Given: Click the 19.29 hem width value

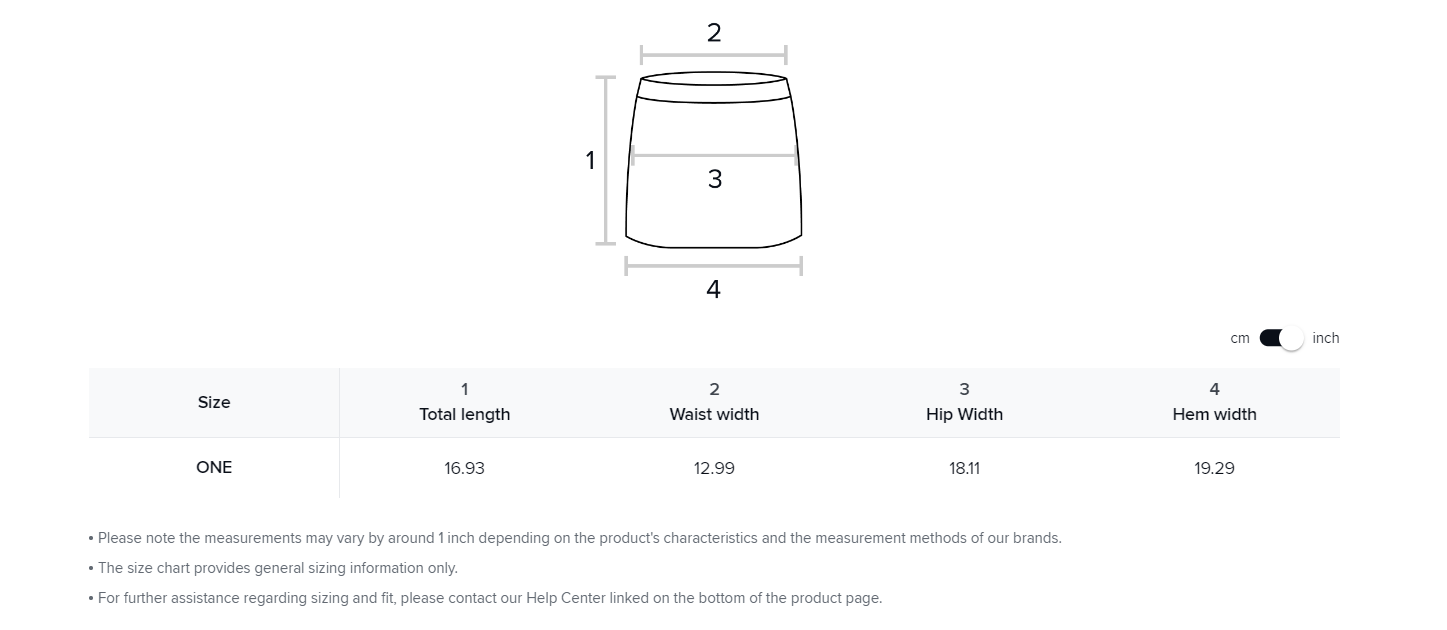Looking at the screenshot, I should (x=1214, y=468).
